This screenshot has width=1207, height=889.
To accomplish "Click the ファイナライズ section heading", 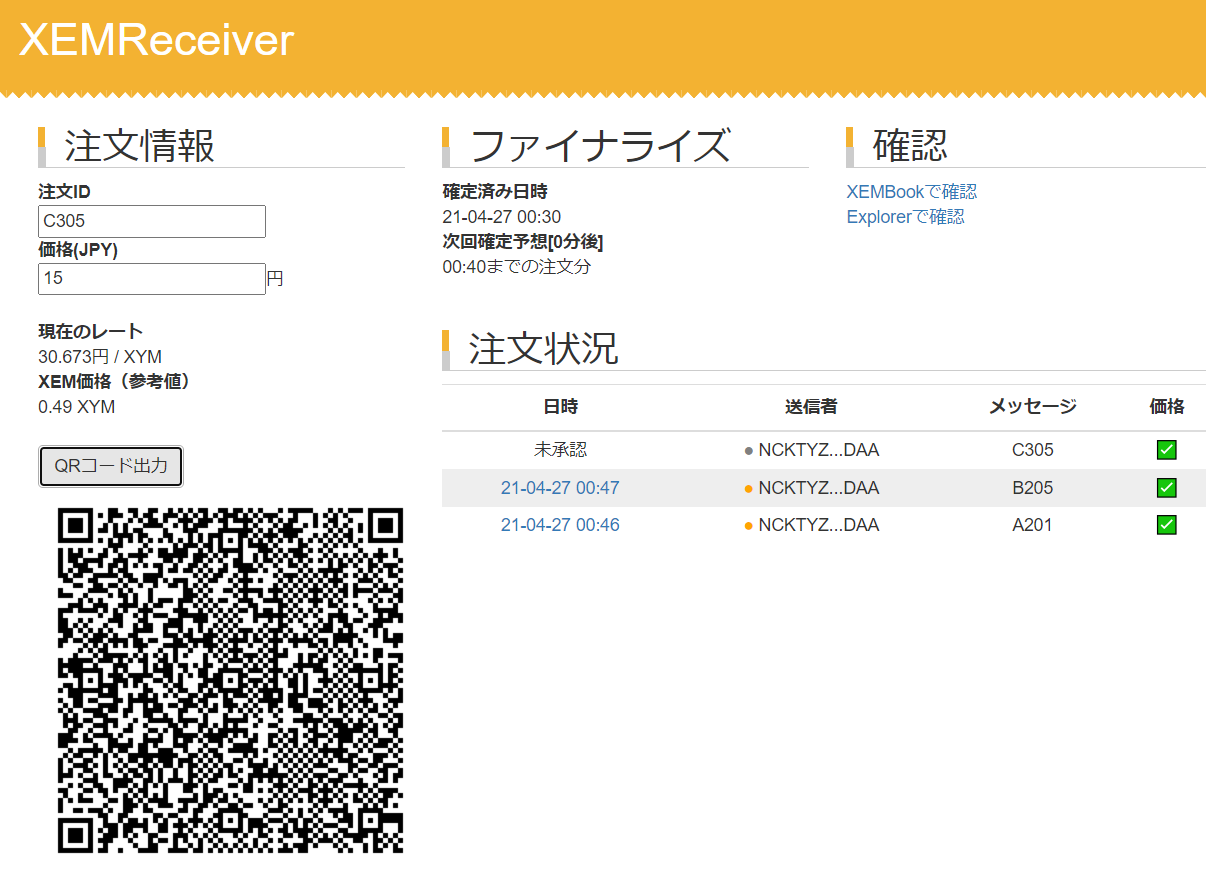I will coord(600,146).
